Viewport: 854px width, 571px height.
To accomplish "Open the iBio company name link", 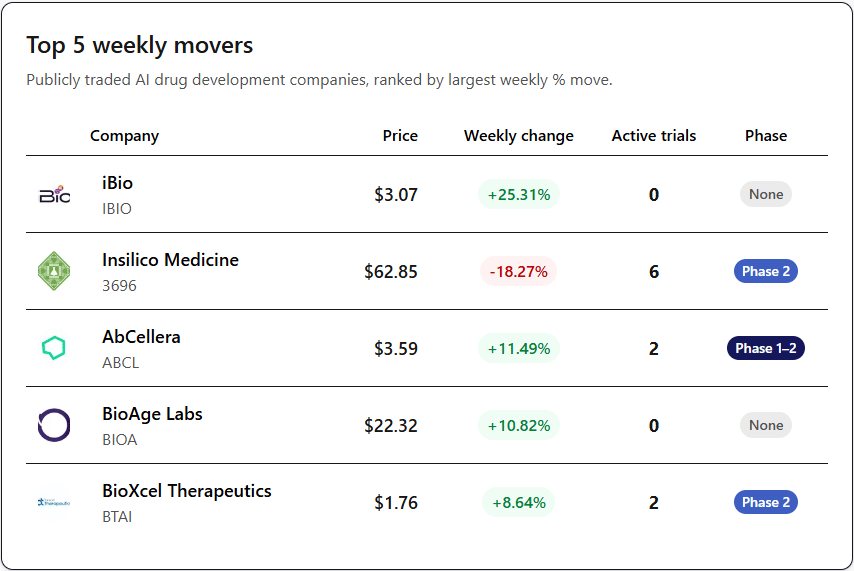I will pyautogui.click(x=117, y=183).
